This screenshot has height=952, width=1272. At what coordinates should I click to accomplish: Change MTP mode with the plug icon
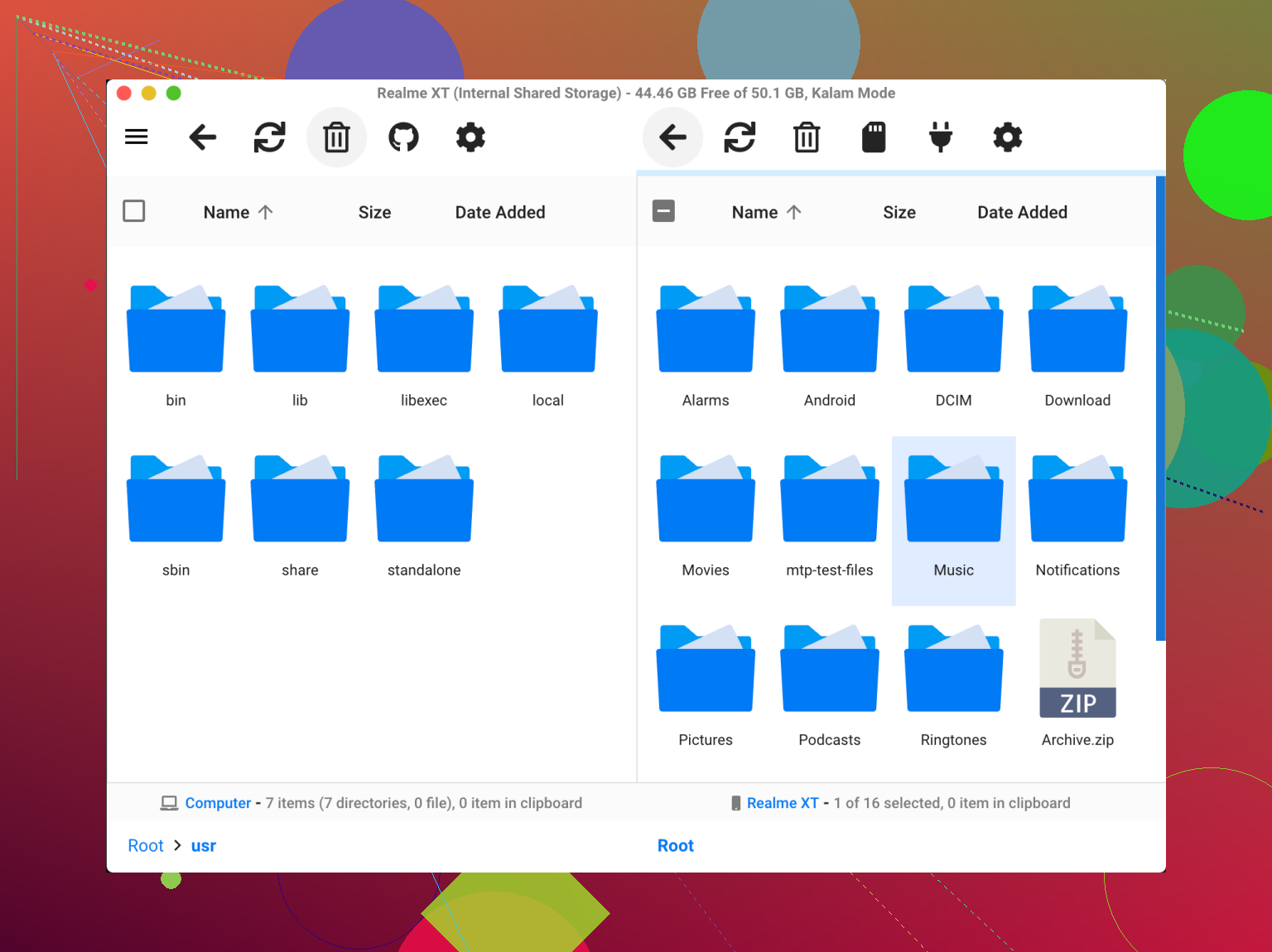[x=941, y=137]
